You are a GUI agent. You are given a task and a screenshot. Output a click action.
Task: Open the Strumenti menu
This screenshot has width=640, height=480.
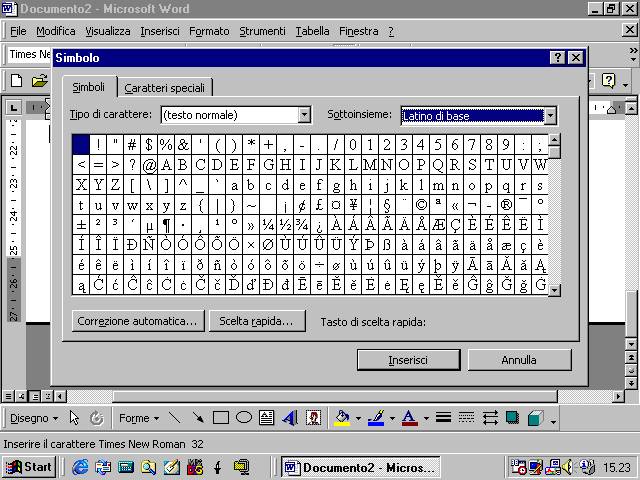click(262, 31)
